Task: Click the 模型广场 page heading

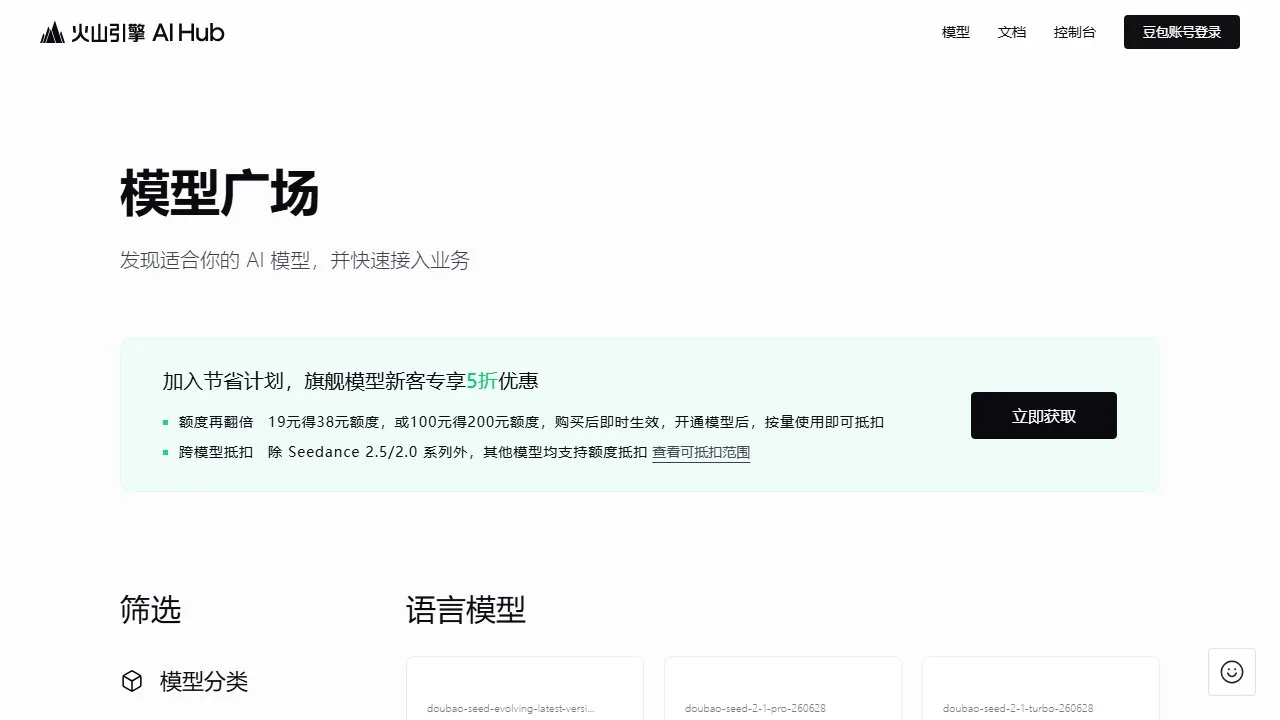Action: pos(220,193)
